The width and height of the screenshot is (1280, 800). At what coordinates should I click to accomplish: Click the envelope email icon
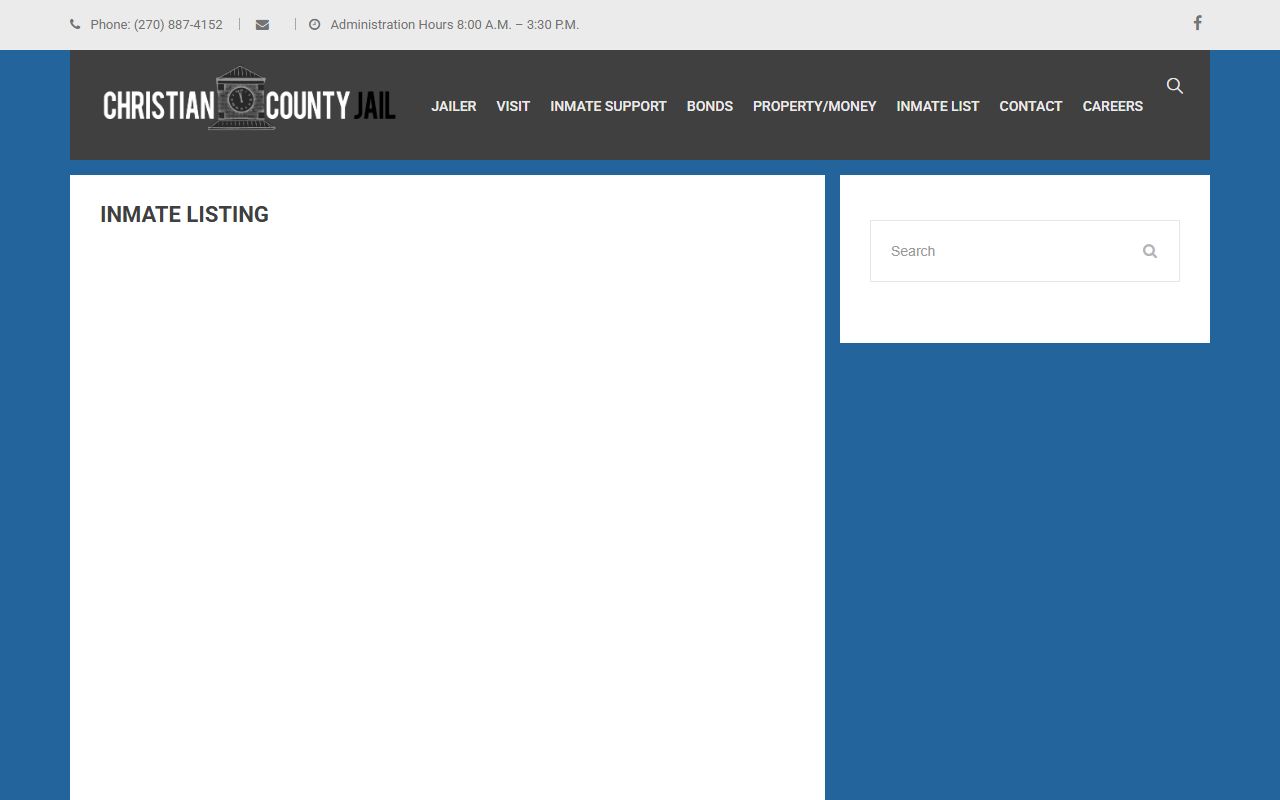coord(262,25)
